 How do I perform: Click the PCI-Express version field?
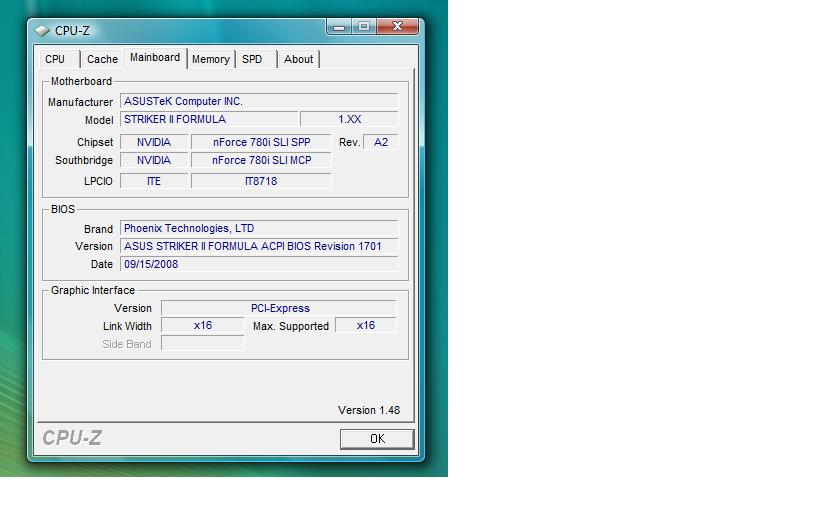point(279,308)
